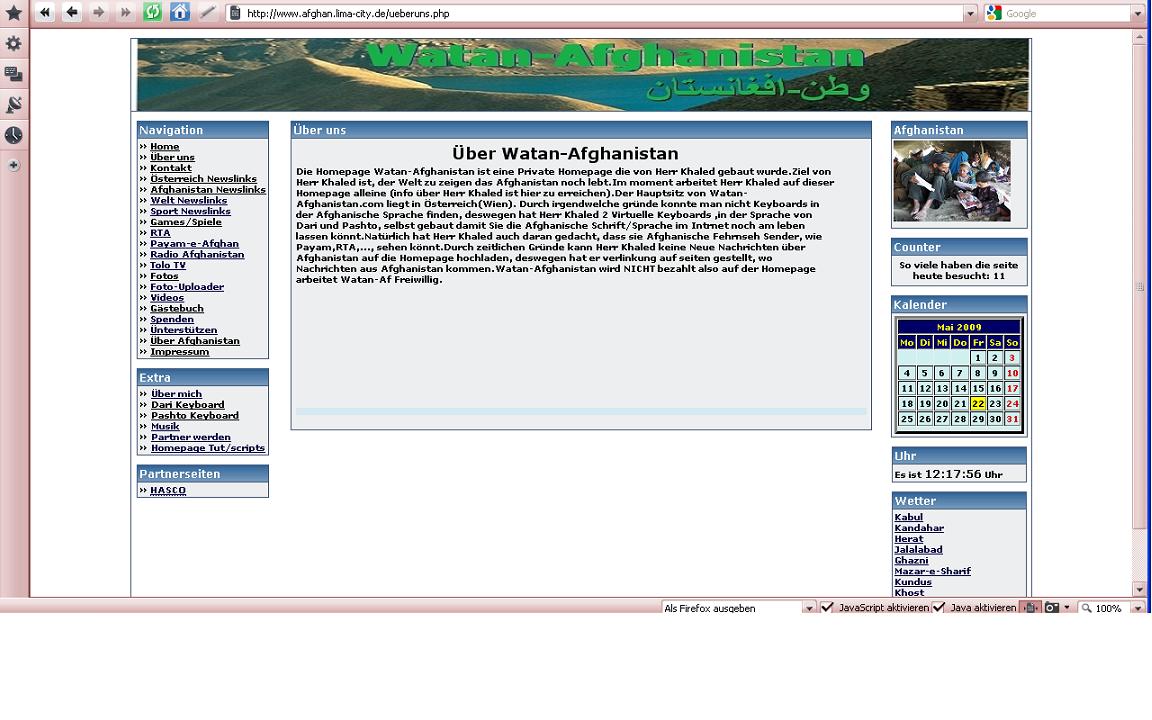
Task: Open the Kandahar weather link
Action: tap(919, 528)
